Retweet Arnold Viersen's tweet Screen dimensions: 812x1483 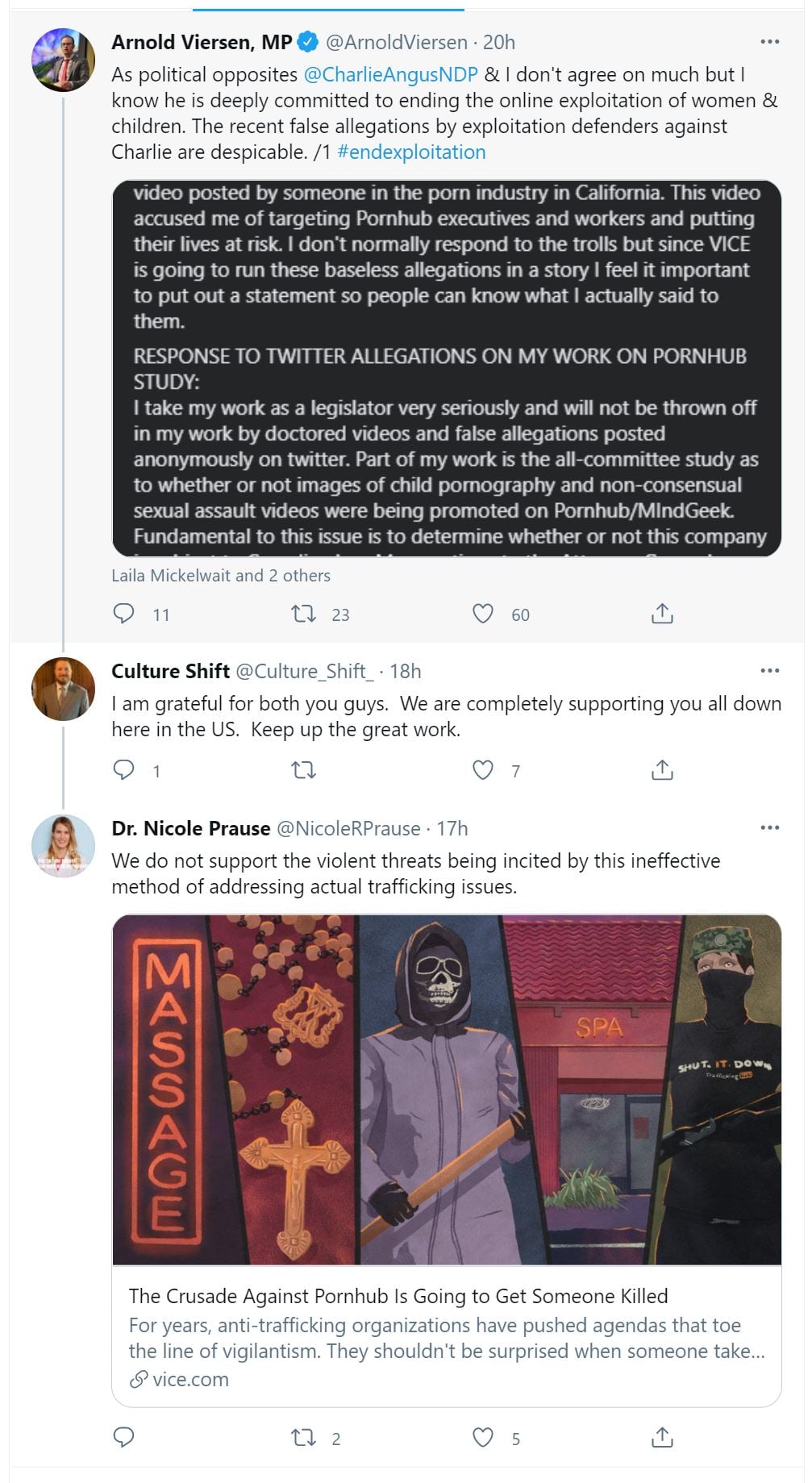(303, 614)
